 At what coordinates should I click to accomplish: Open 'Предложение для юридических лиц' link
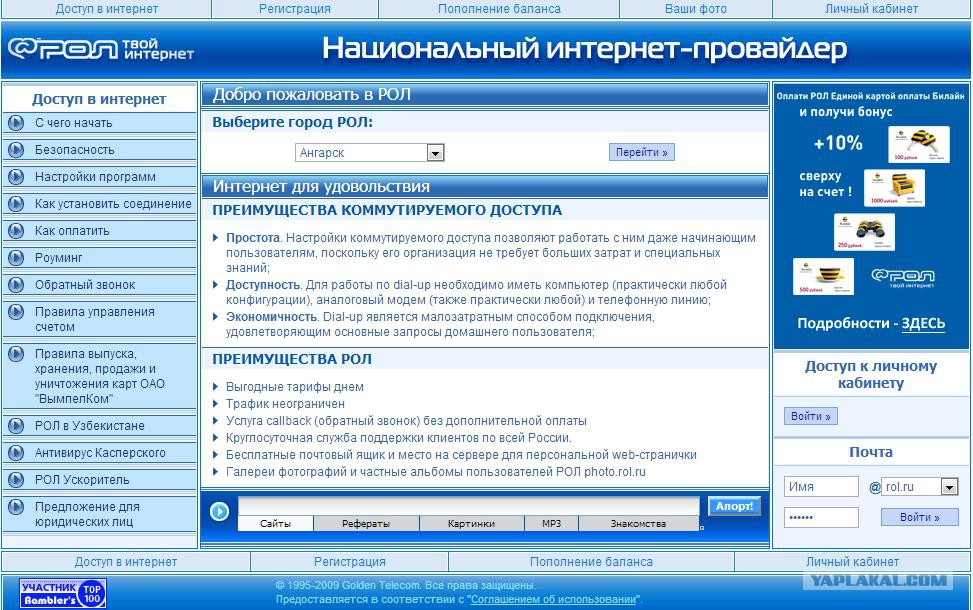tap(87, 514)
